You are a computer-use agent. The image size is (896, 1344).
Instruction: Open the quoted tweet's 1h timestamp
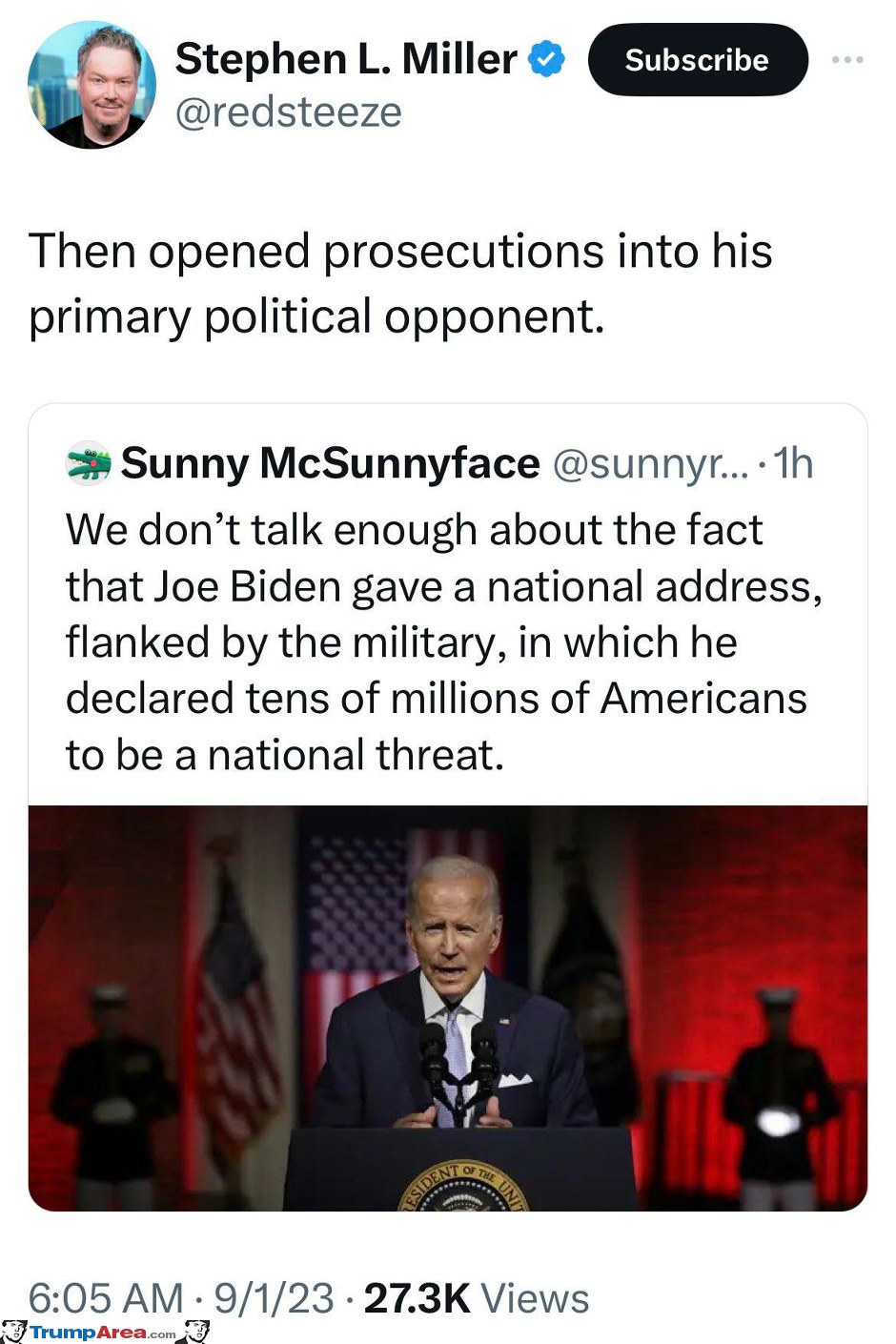(x=792, y=463)
